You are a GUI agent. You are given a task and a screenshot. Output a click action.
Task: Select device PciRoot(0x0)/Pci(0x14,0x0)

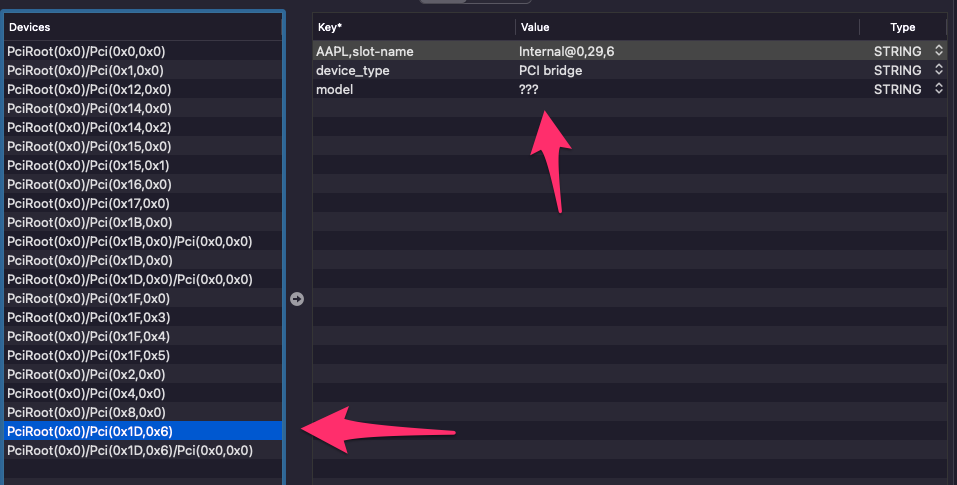click(x=143, y=108)
